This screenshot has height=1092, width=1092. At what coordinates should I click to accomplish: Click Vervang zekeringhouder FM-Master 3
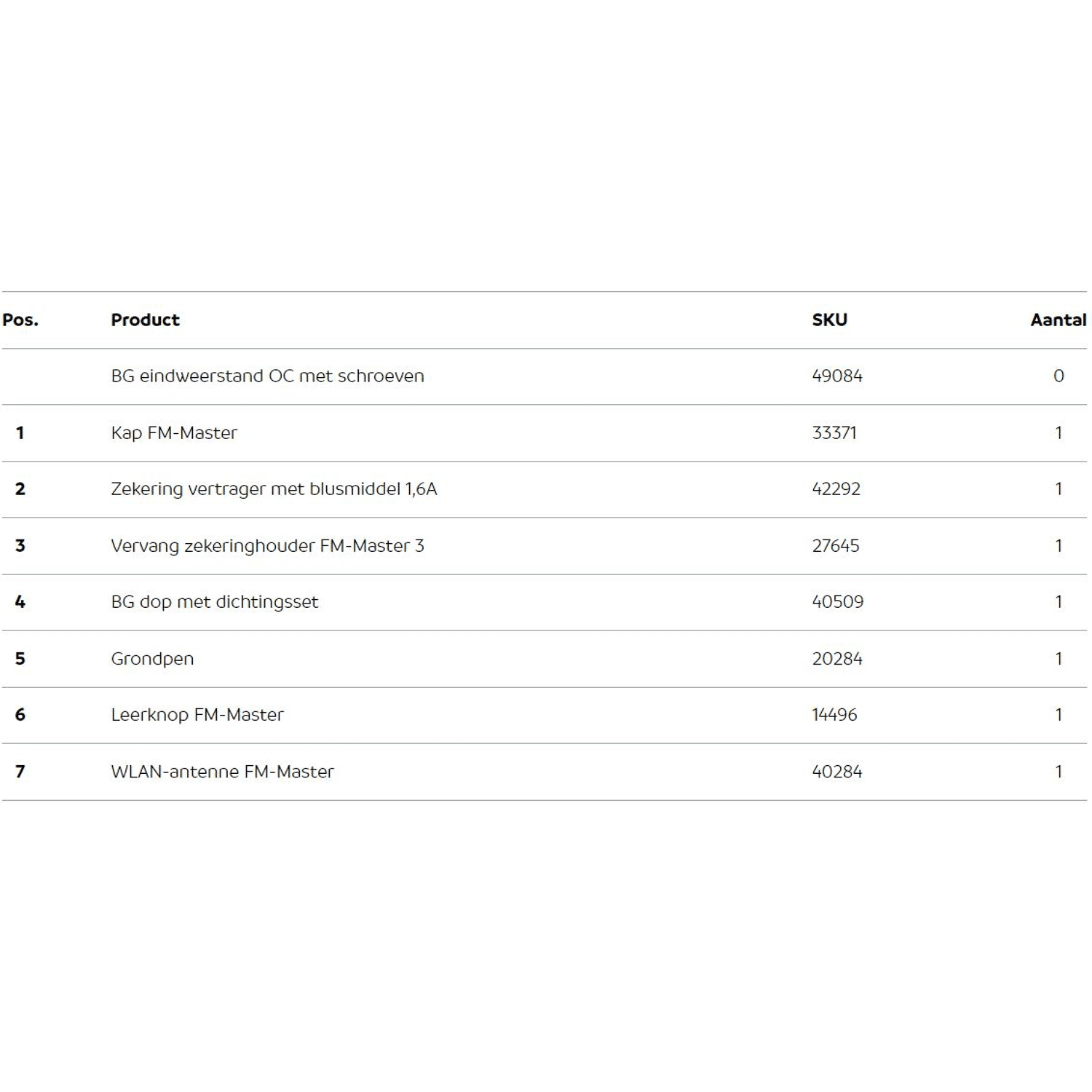pos(267,546)
